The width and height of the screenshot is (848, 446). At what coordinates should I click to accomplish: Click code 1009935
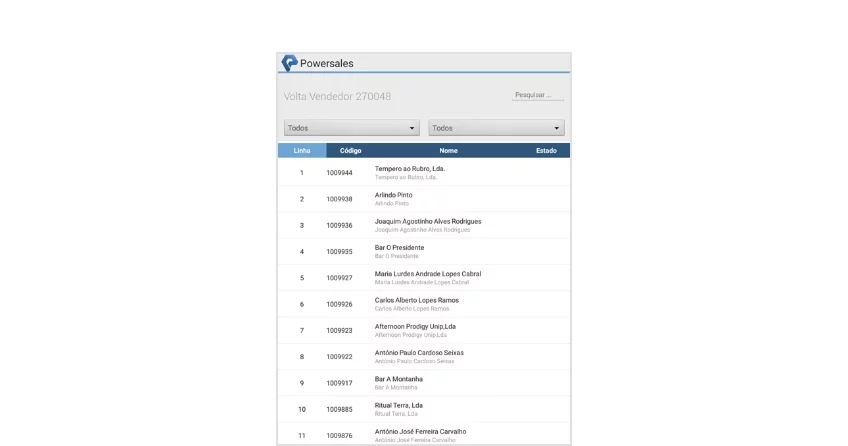339,252
